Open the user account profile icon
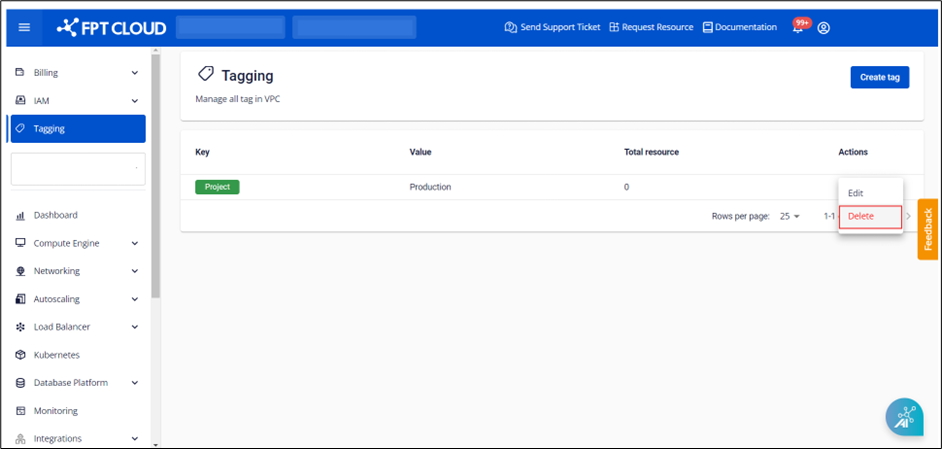Image resolution: width=942 pixels, height=449 pixels. coord(824,28)
